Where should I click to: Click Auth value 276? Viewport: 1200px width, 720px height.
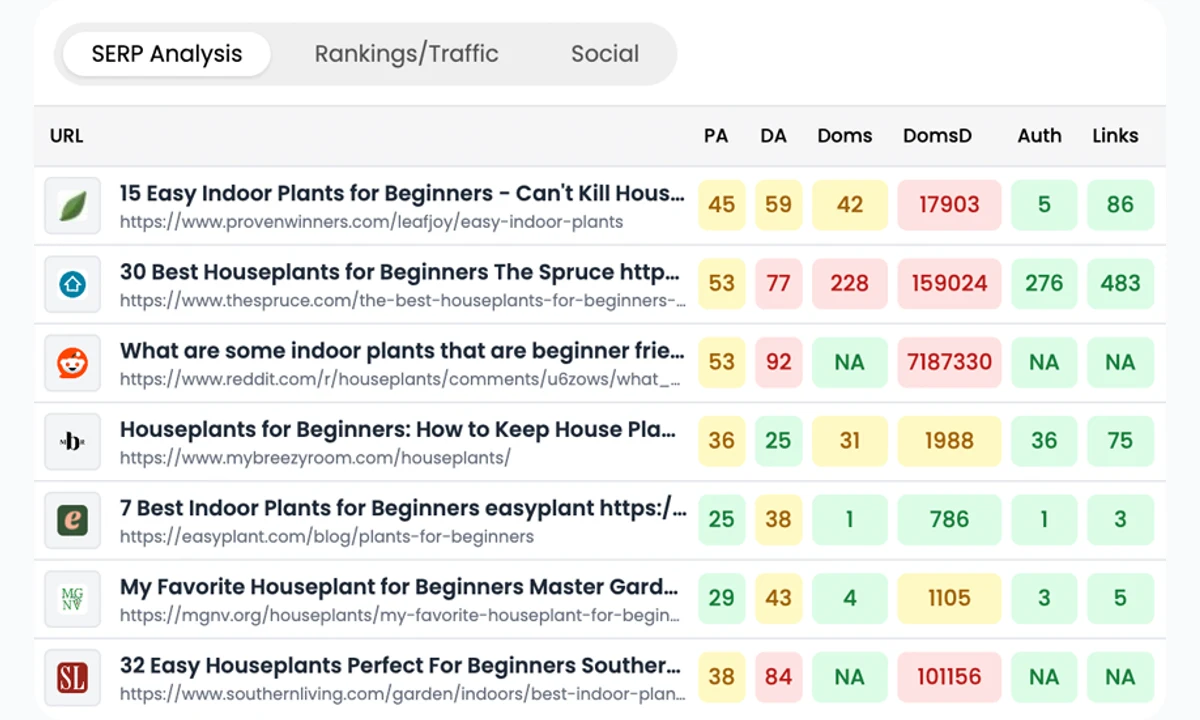click(x=1044, y=284)
